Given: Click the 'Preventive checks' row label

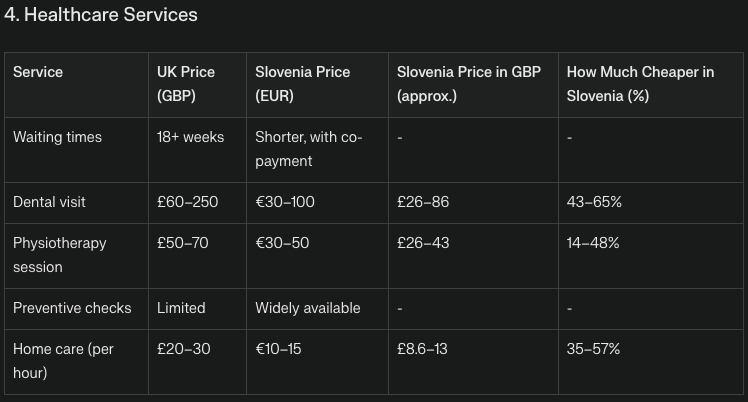Looking at the screenshot, I should (72, 308).
